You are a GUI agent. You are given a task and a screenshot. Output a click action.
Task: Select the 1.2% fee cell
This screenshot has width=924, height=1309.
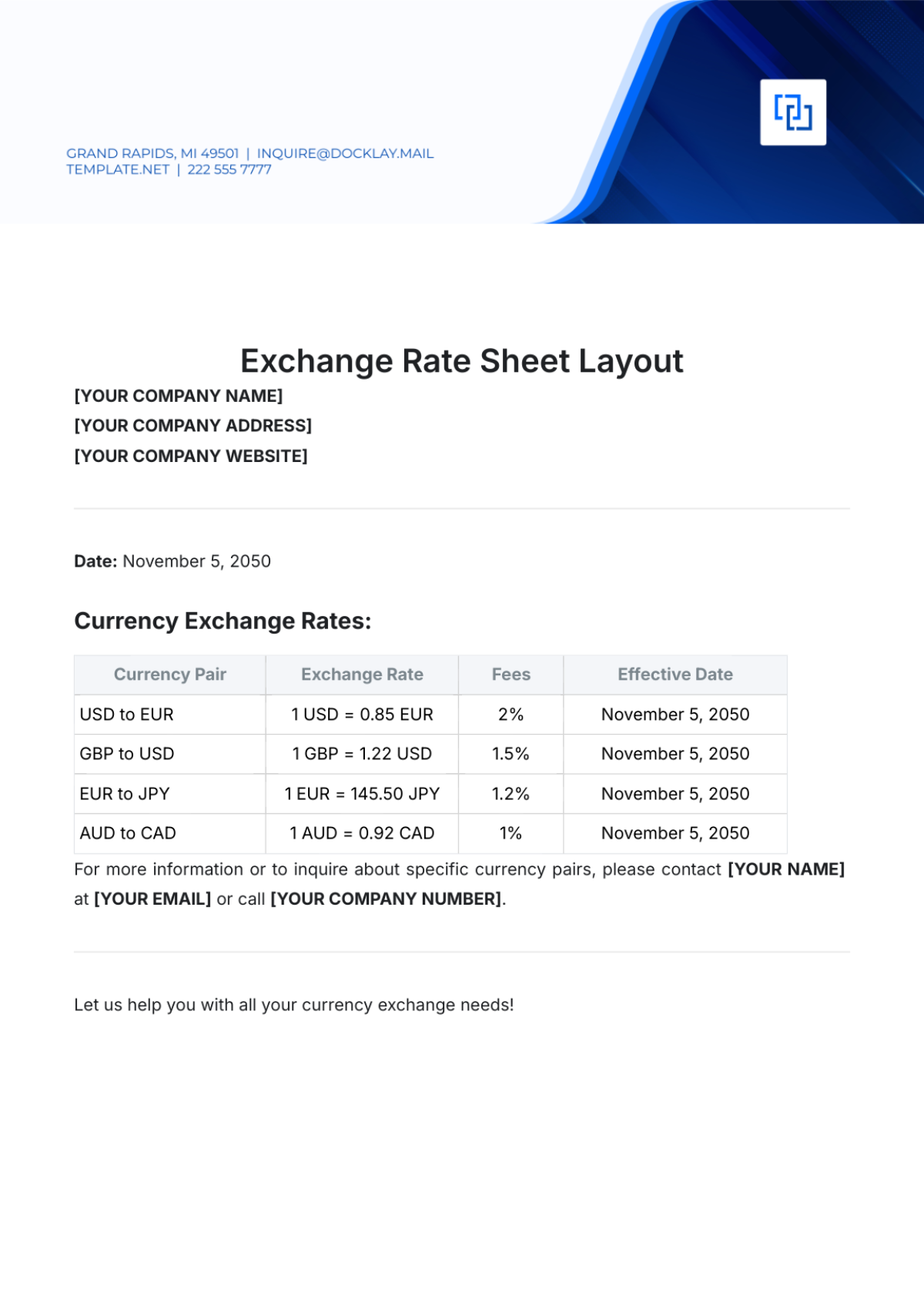[511, 794]
